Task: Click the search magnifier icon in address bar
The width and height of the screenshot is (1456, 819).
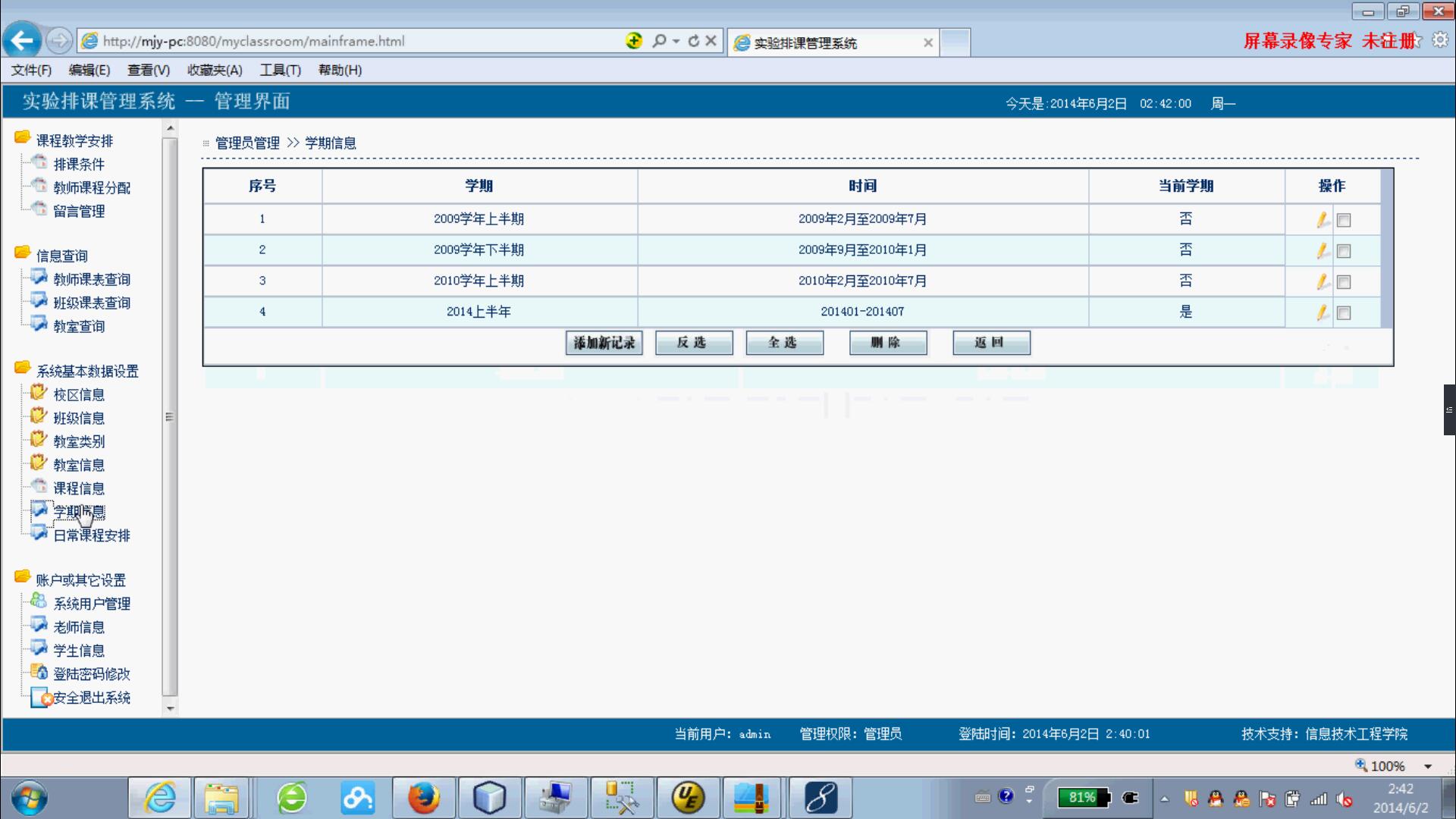Action: tap(659, 41)
